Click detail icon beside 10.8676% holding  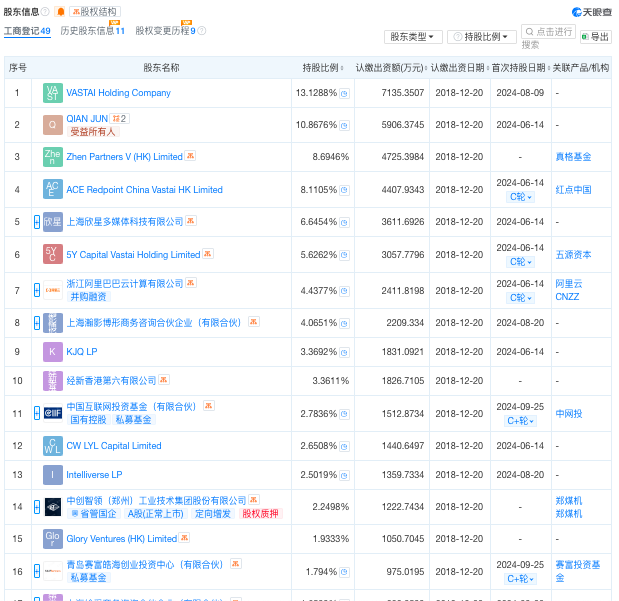coord(344,126)
